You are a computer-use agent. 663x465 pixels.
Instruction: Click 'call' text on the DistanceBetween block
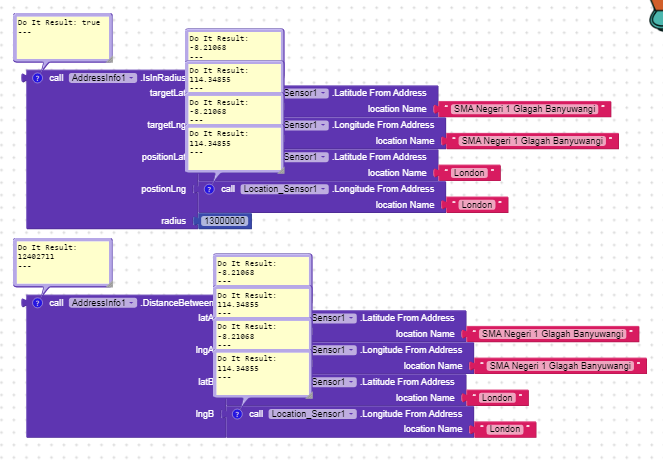coord(56,303)
